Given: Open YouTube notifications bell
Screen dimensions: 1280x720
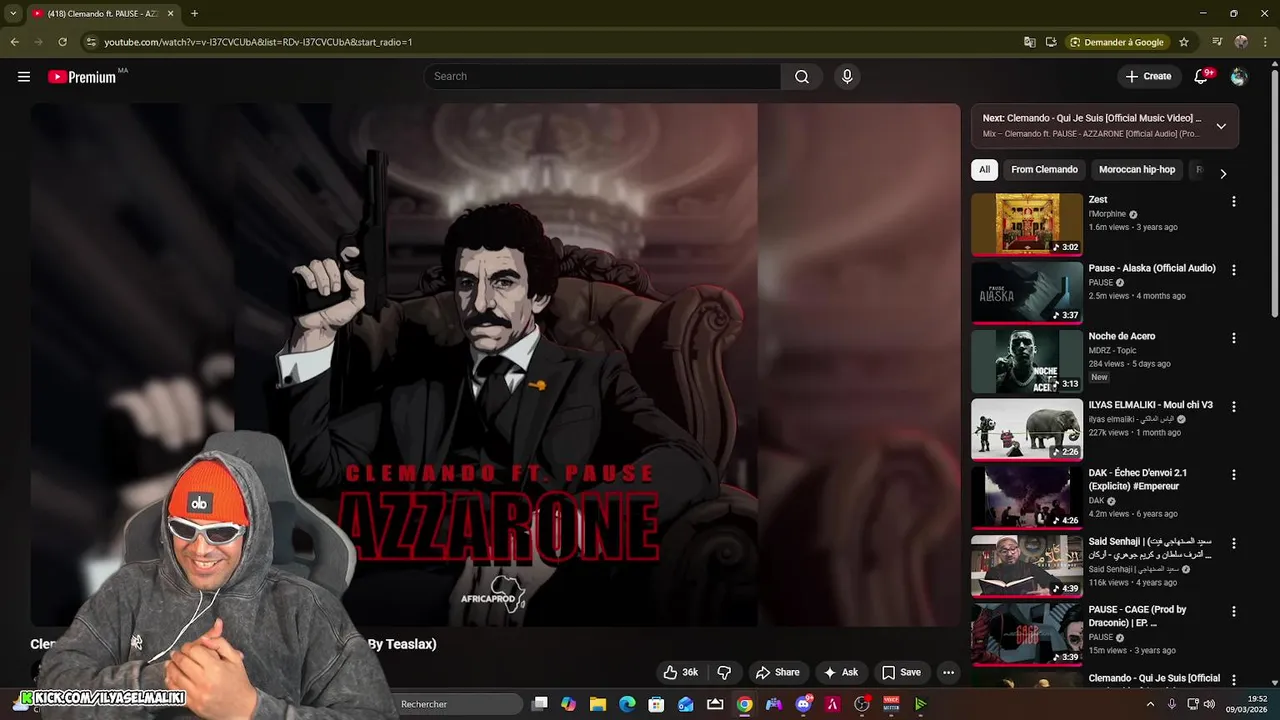Looking at the screenshot, I should [x=1202, y=76].
